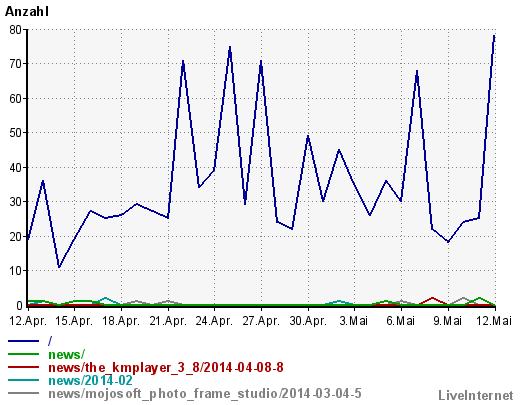
Task: Click the LiveInternet watermark text
Action: click(476, 396)
